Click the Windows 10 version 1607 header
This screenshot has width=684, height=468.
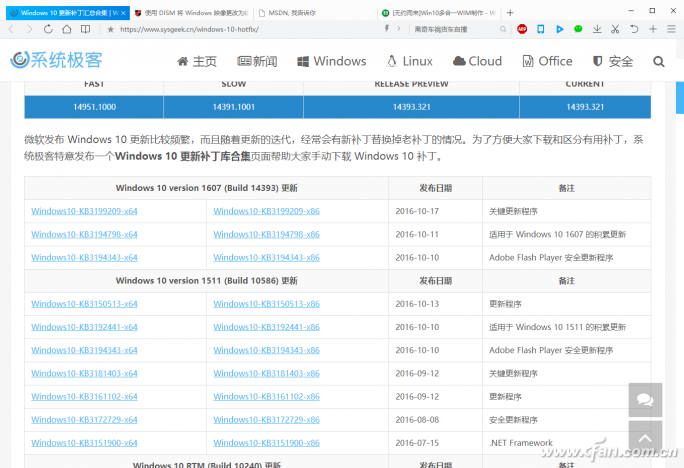206,188
